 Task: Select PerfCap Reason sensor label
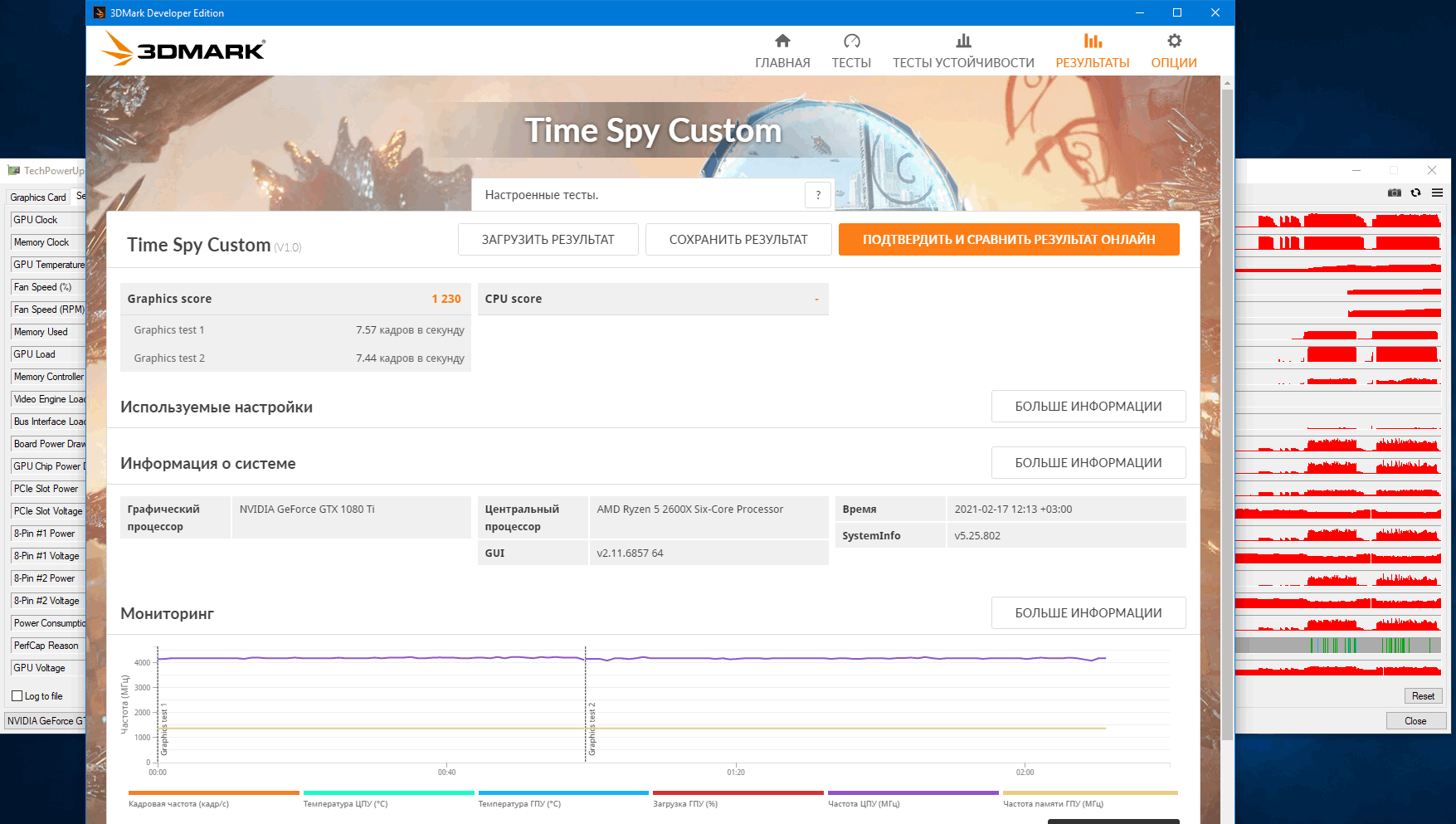click(x=48, y=646)
